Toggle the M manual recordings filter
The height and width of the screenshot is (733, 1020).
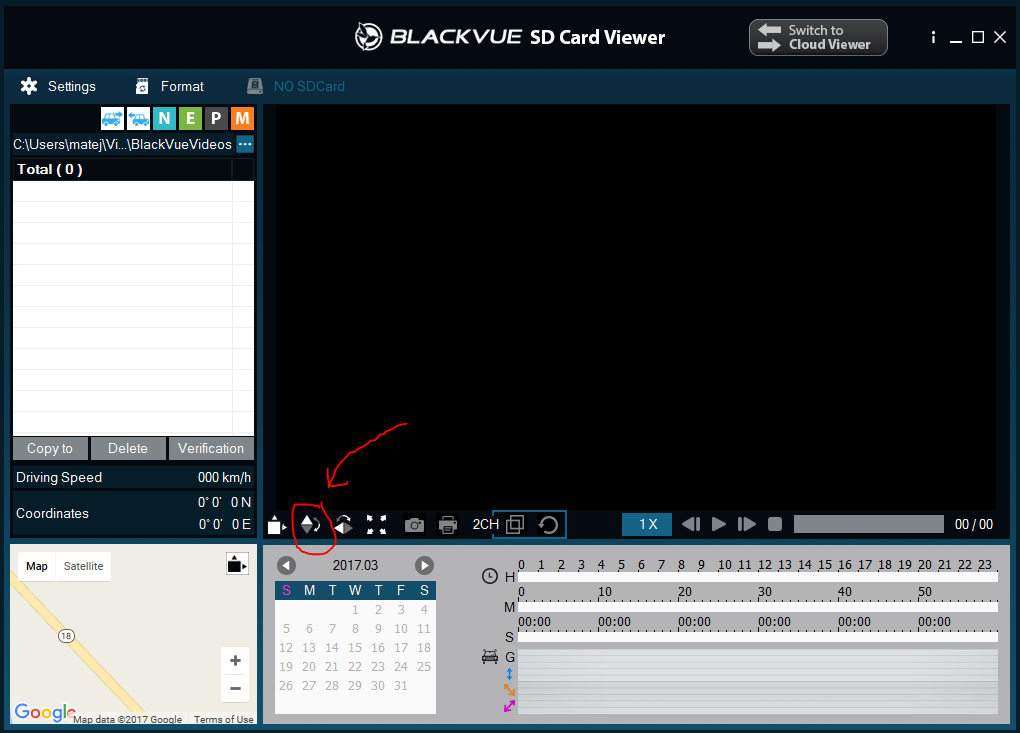pos(242,118)
